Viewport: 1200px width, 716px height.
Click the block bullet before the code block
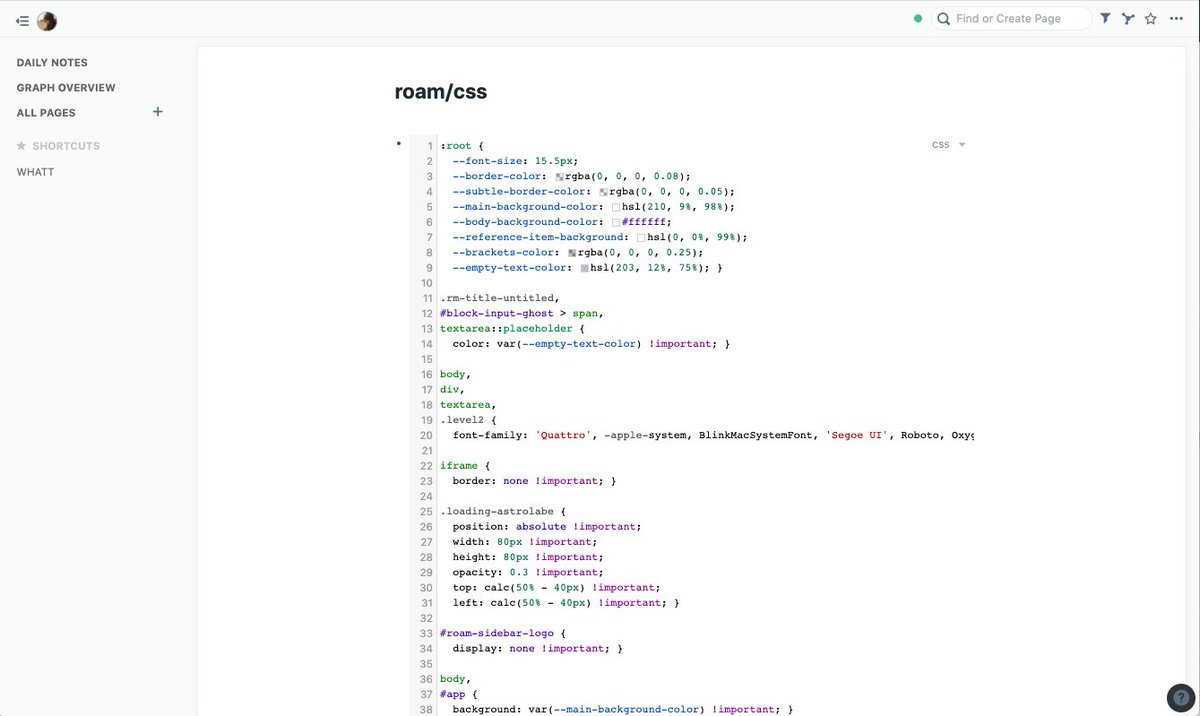399,144
